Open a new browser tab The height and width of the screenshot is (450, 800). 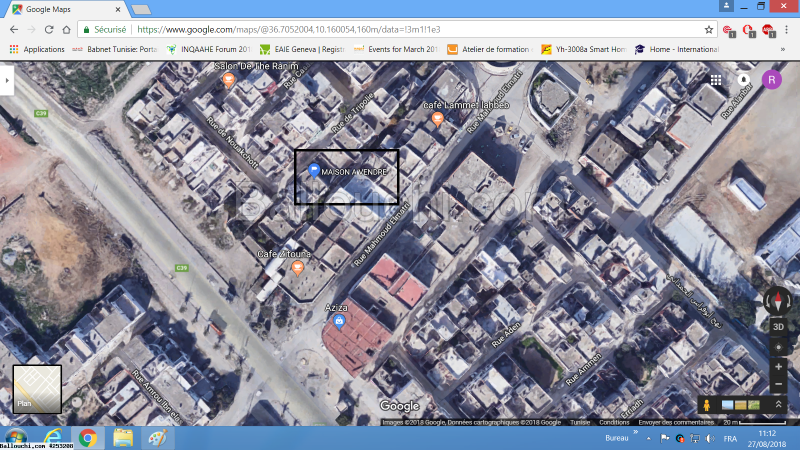tap(141, 9)
